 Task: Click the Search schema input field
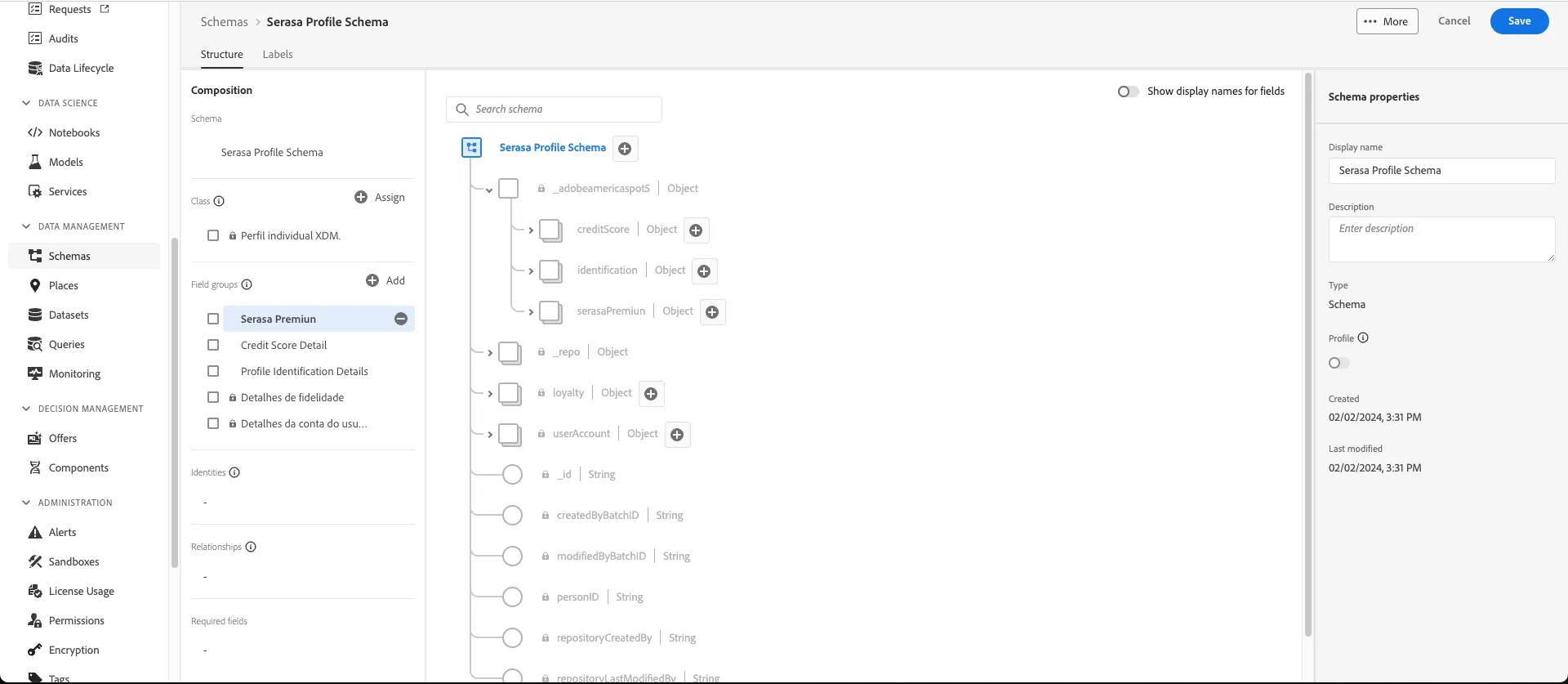554,110
